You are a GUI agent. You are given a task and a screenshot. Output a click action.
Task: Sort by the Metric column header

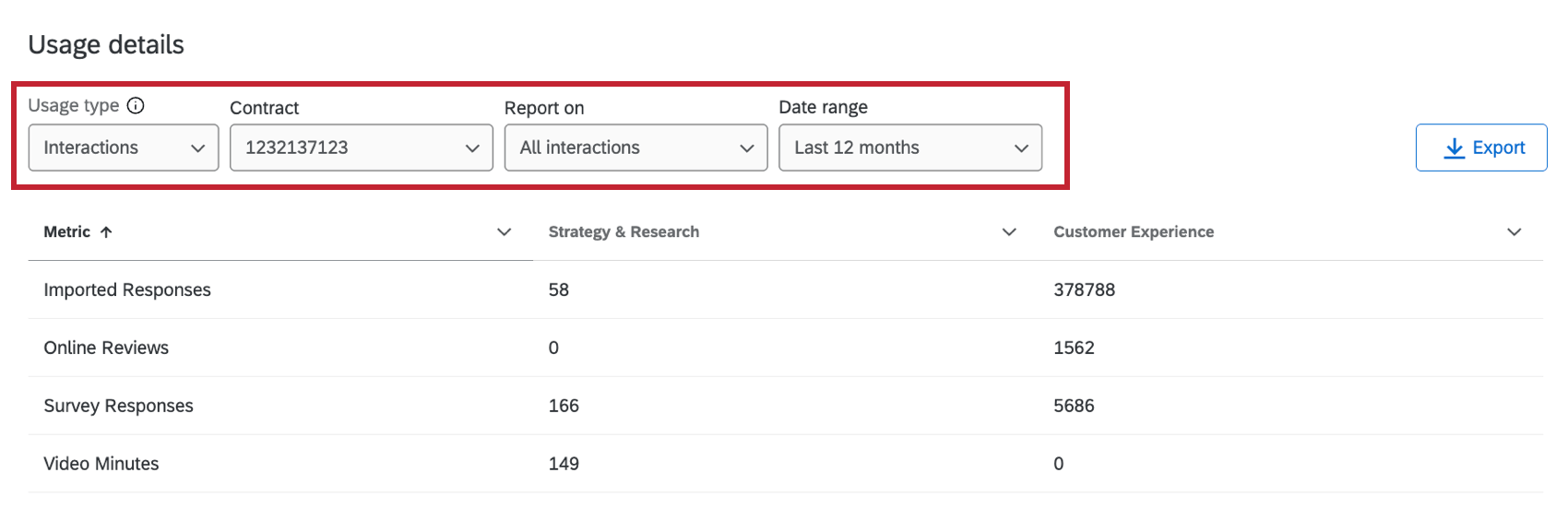pyautogui.click(x=67, y=232)
